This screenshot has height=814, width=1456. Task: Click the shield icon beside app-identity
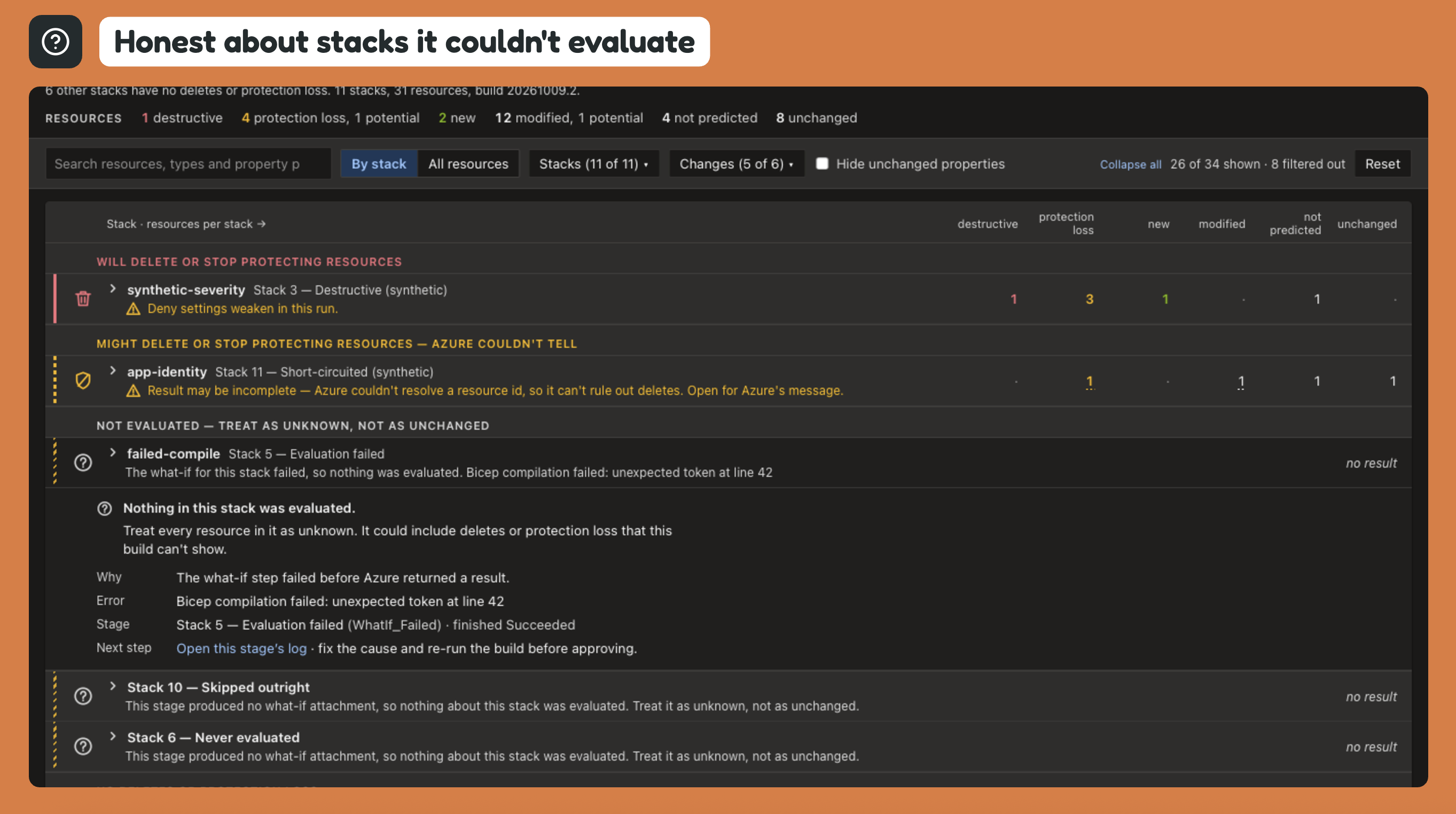point(83,380)
